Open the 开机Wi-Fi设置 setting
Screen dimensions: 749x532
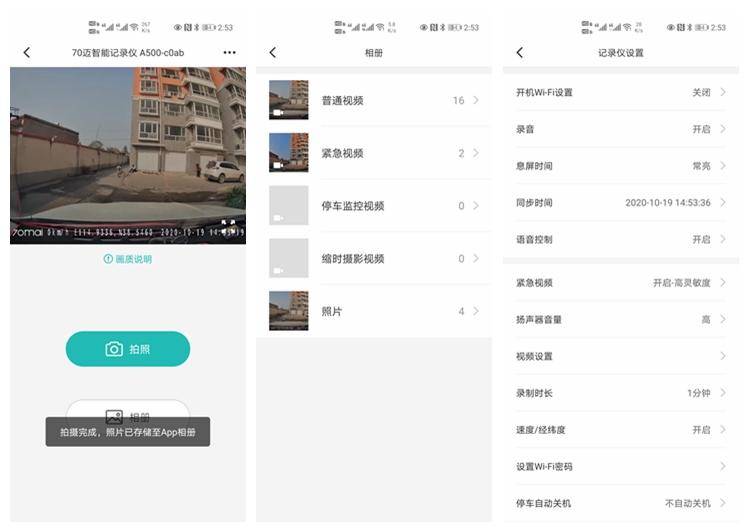point(621,92)
